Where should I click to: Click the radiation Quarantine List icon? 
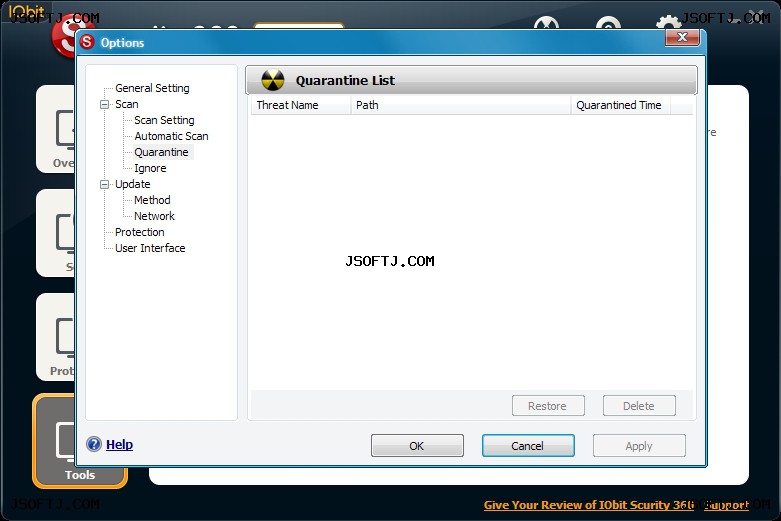(x=273, y=80)
